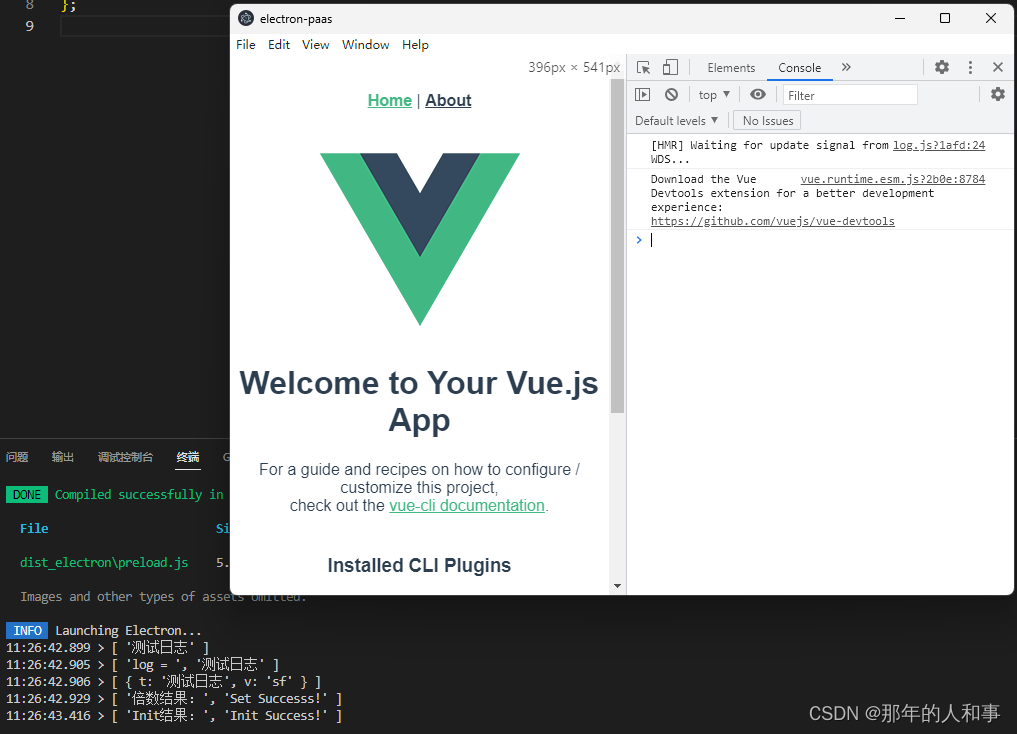Open DevTools settings via the gear icon
The width and height of the screenshot is (1017, 734).
(x=941, y=67)
